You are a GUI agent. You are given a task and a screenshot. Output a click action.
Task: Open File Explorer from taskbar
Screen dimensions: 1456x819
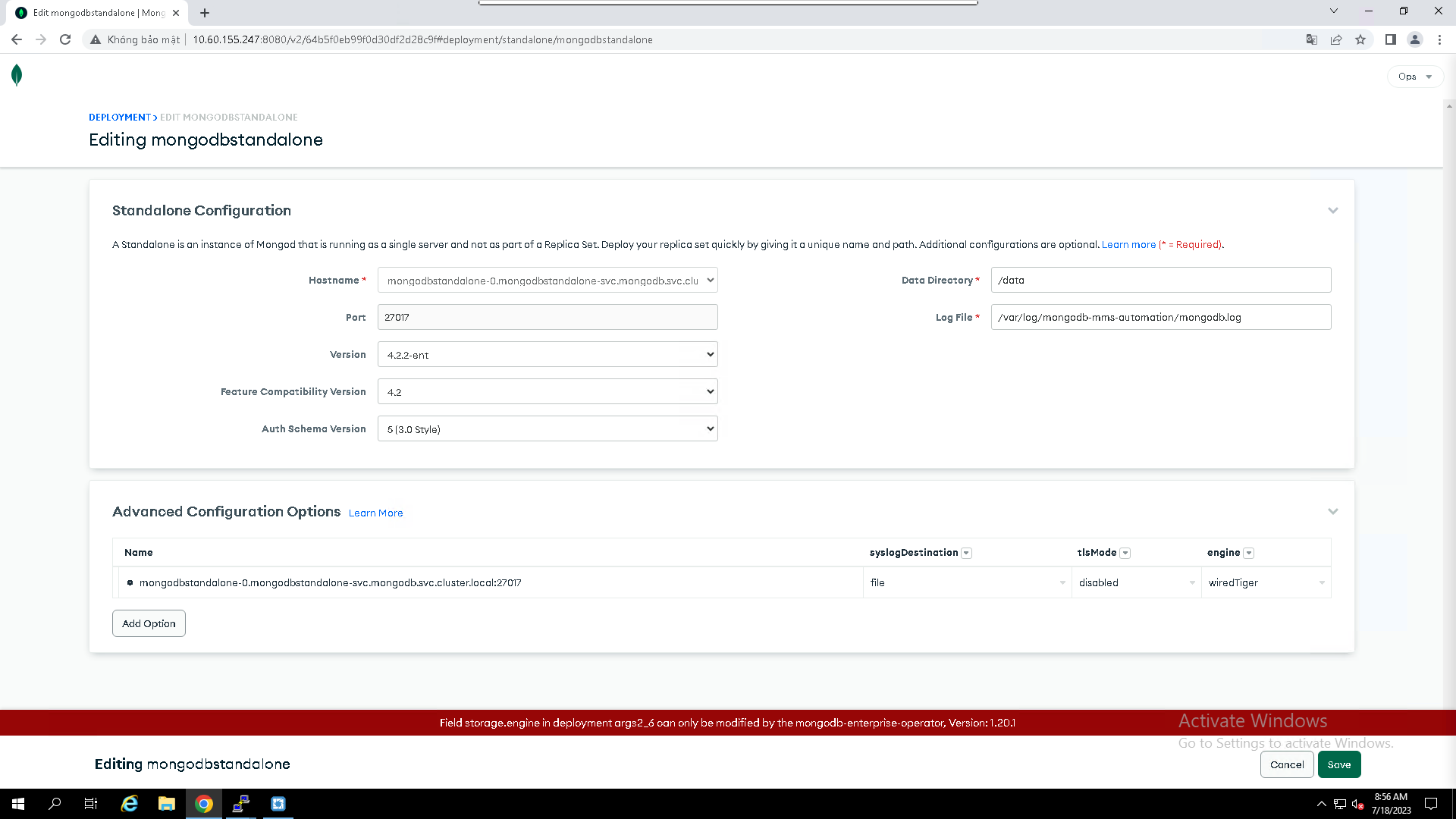click(x=166, y=804)
